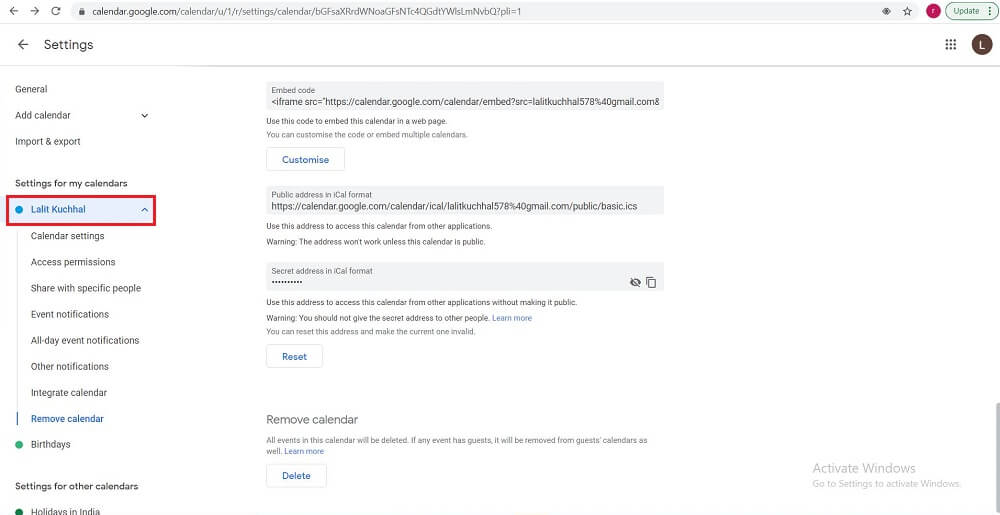1000x515 pixels.
Task: Click the Customise button
Action: coord(305,159)
